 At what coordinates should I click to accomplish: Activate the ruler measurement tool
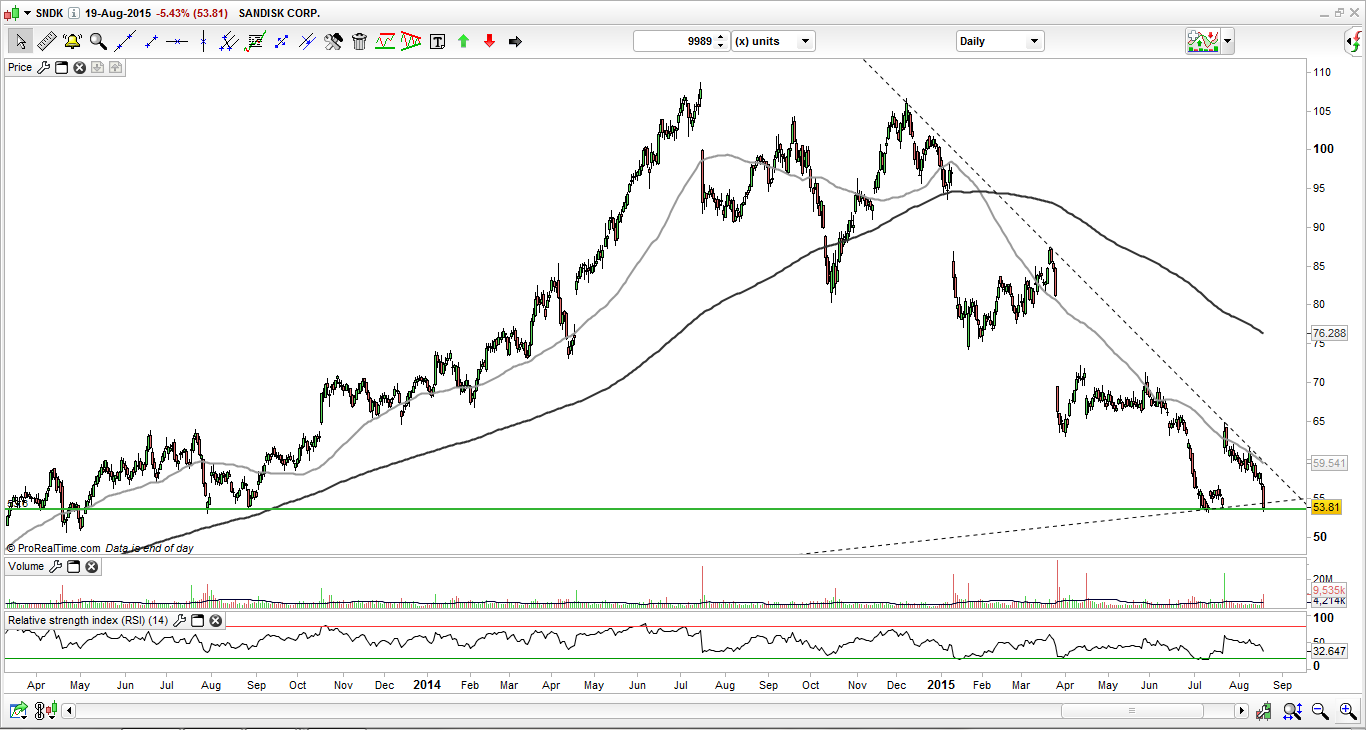click(46, 41)
